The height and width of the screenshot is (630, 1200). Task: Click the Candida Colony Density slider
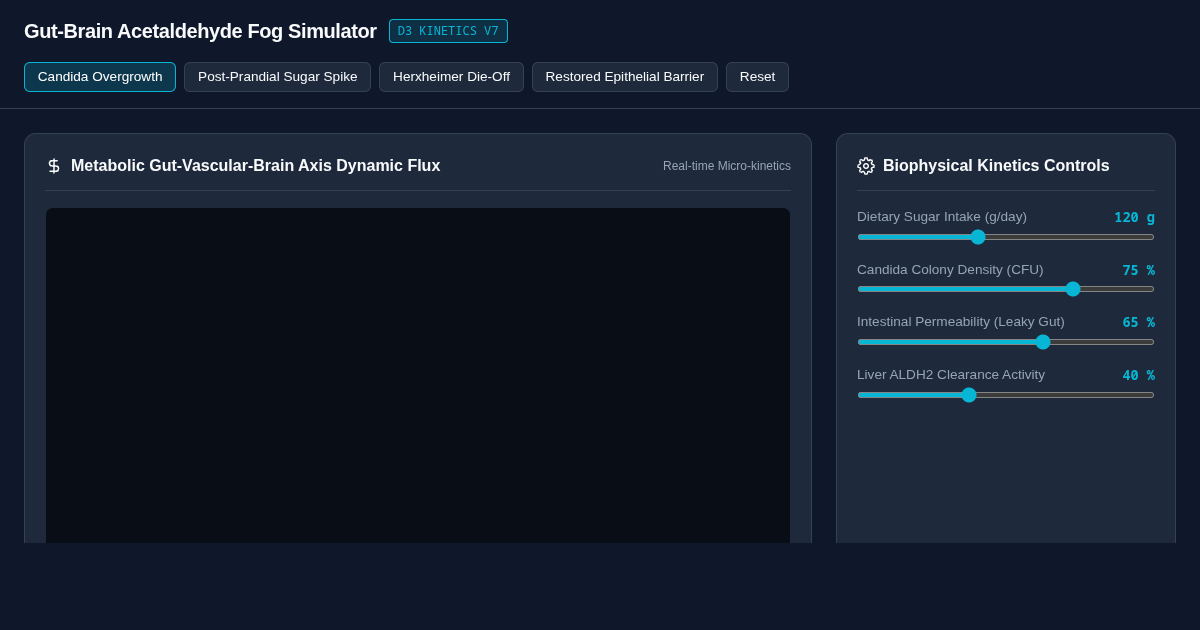tap(1006, 289)
